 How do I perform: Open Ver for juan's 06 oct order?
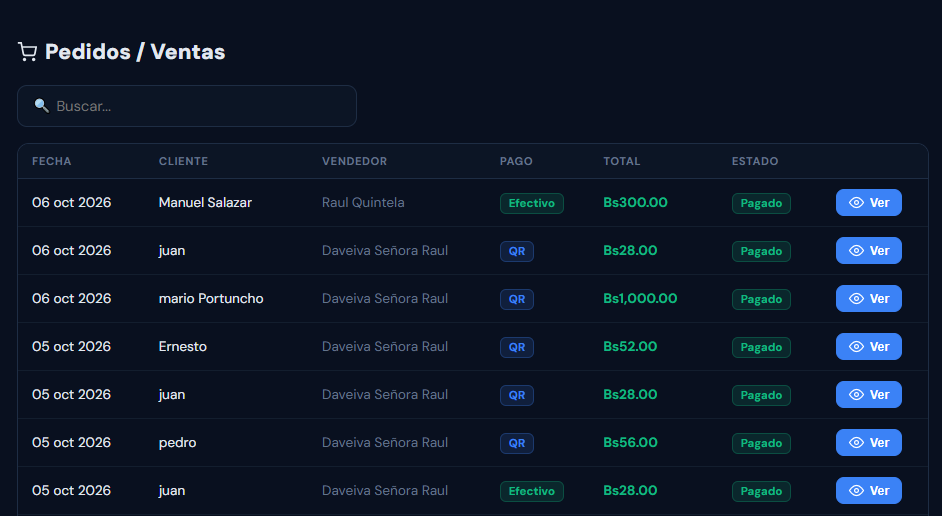[x=869, y=250]
